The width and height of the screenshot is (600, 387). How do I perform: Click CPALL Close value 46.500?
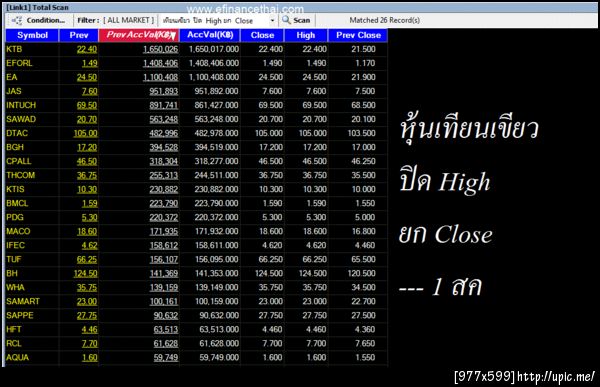coord(271,161)
